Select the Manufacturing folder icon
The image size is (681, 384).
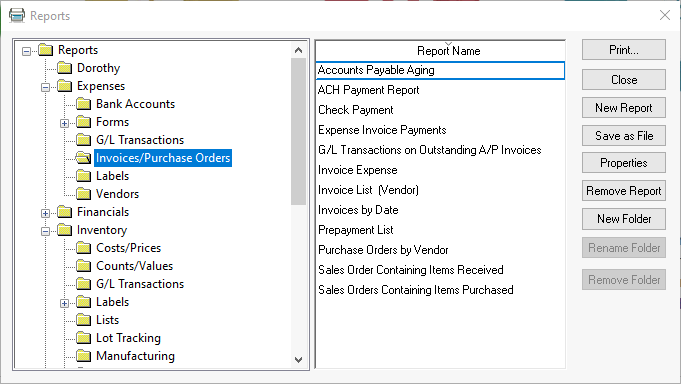tap(83, 356)
